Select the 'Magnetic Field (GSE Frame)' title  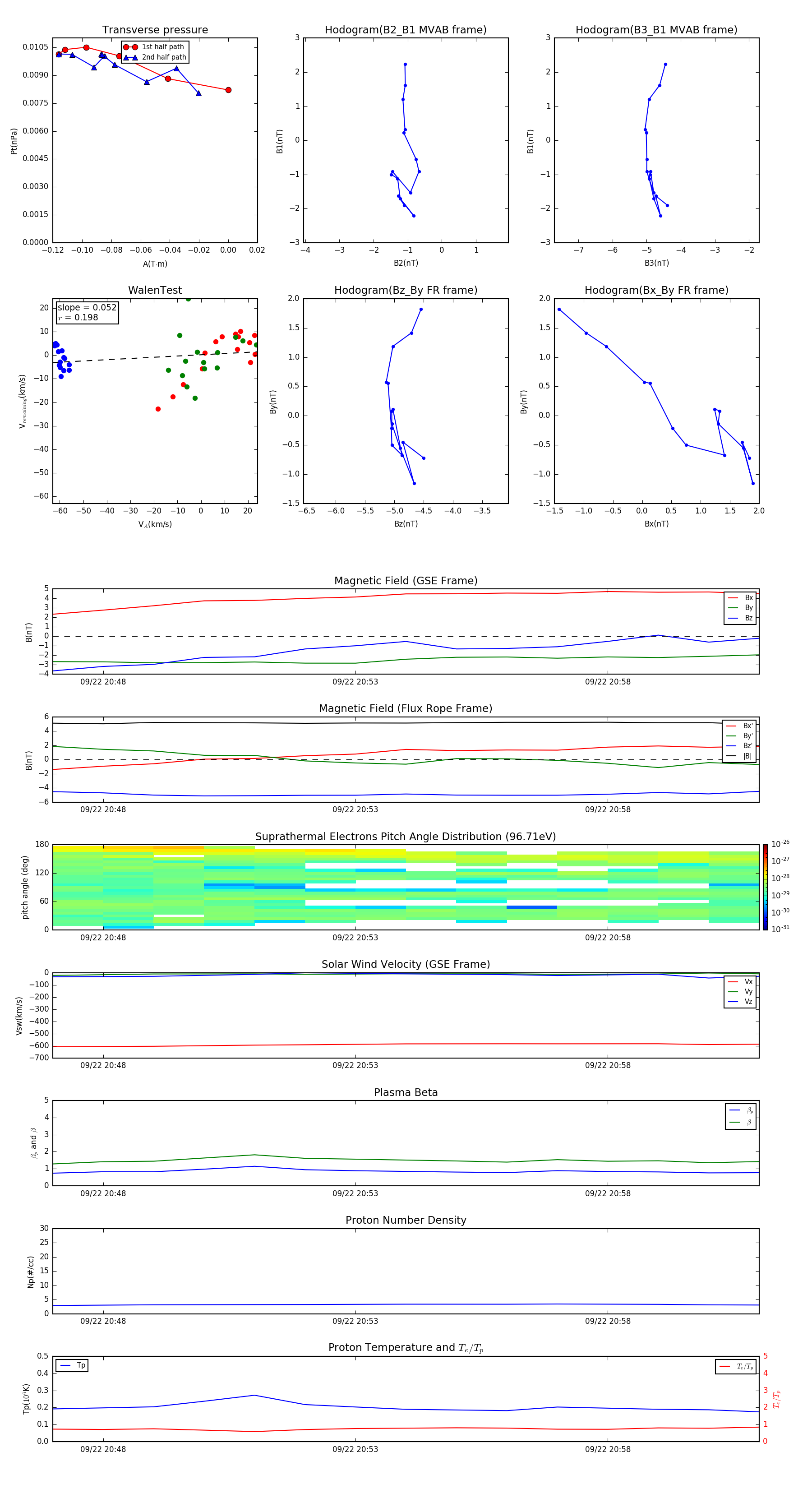(406, 581)
